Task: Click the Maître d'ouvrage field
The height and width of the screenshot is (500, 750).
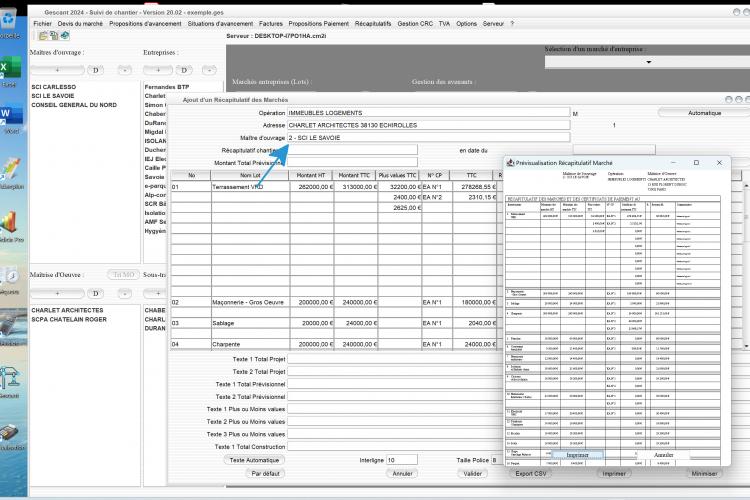Action: [429, 138]
